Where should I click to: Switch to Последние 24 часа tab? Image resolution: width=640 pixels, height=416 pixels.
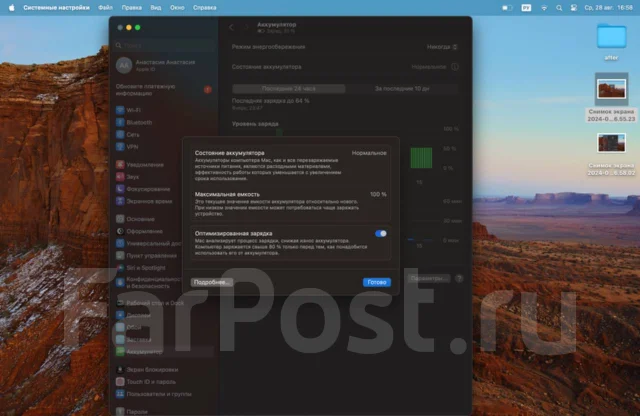tap(289, 89)
